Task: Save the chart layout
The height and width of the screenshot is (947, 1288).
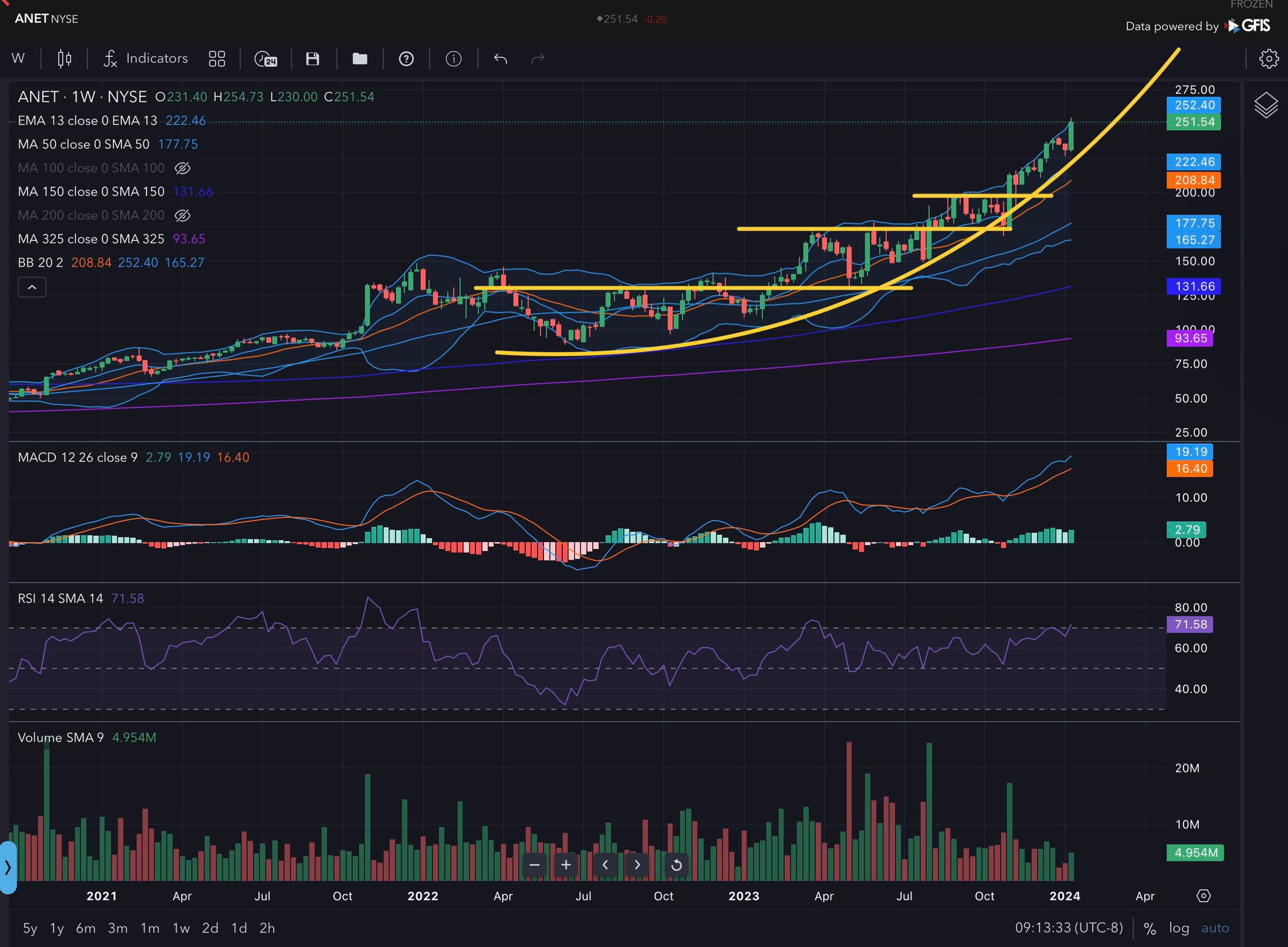Action: pos(313,58)
